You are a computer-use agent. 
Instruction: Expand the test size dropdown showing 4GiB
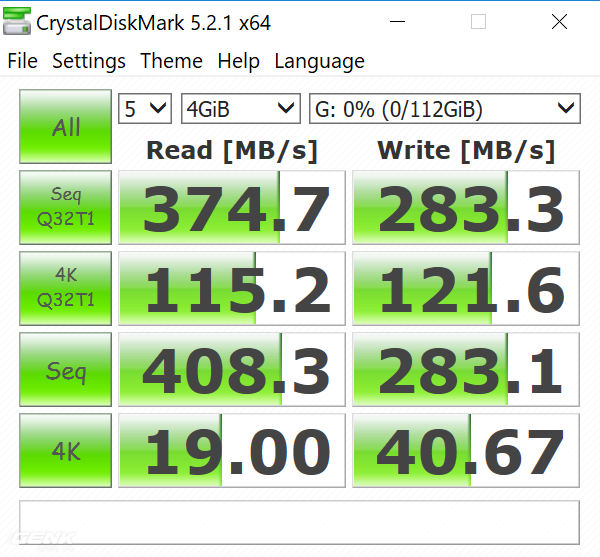pos(241,109)
